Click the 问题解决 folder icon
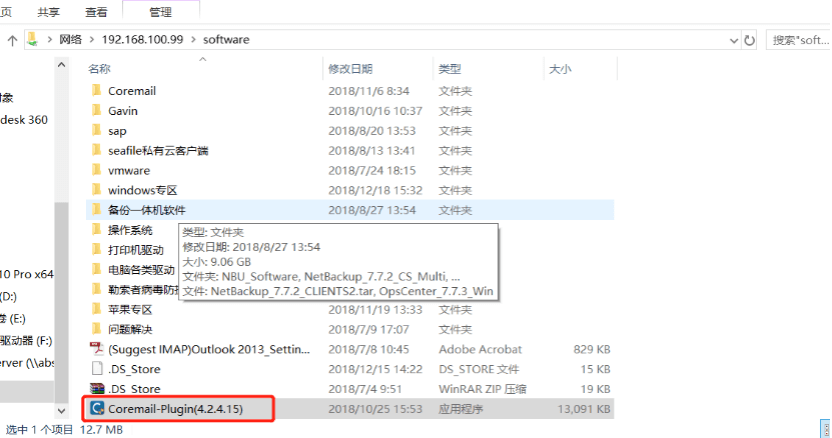Screen dimensions: 832x438 [97, 329]
